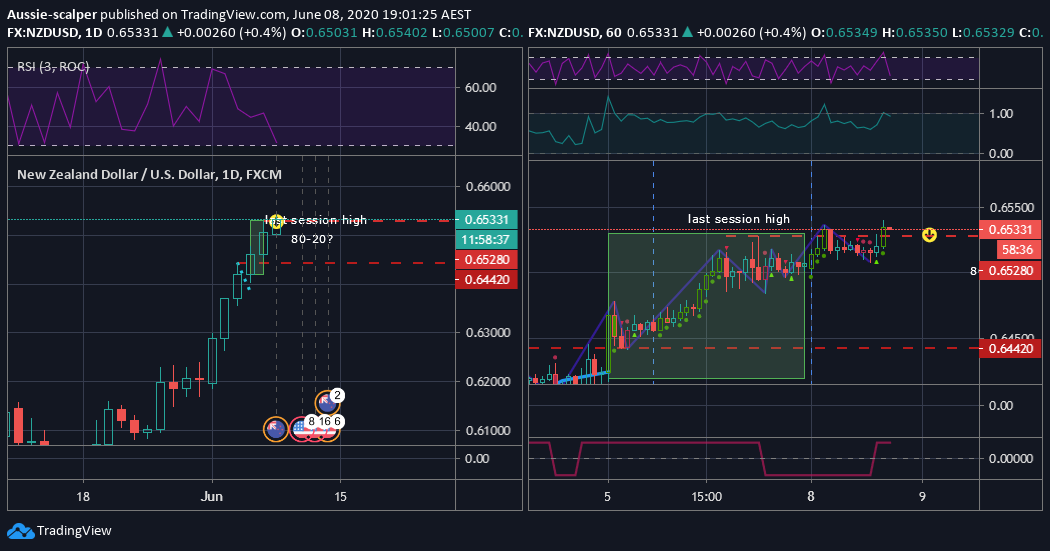Click the O:0.65031 open value in the header

pyautogui.click(x=324, y=32)
